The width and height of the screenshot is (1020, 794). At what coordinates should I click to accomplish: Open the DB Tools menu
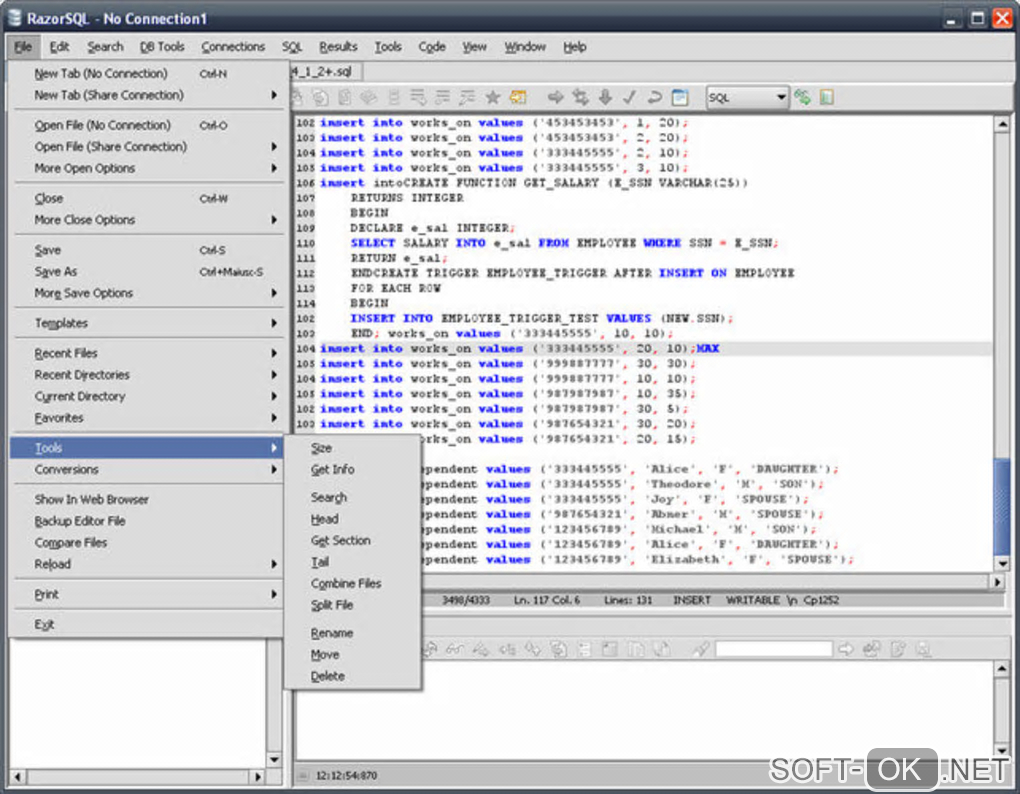(162, 47)
